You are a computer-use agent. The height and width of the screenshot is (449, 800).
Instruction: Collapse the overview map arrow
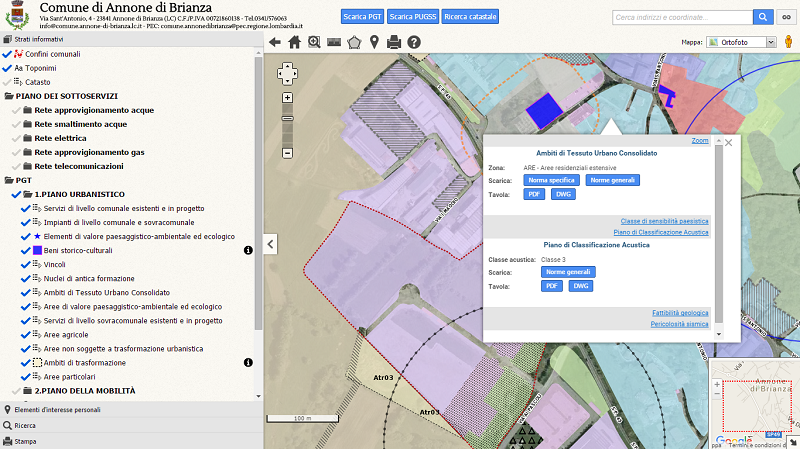(x=793, y=442)
